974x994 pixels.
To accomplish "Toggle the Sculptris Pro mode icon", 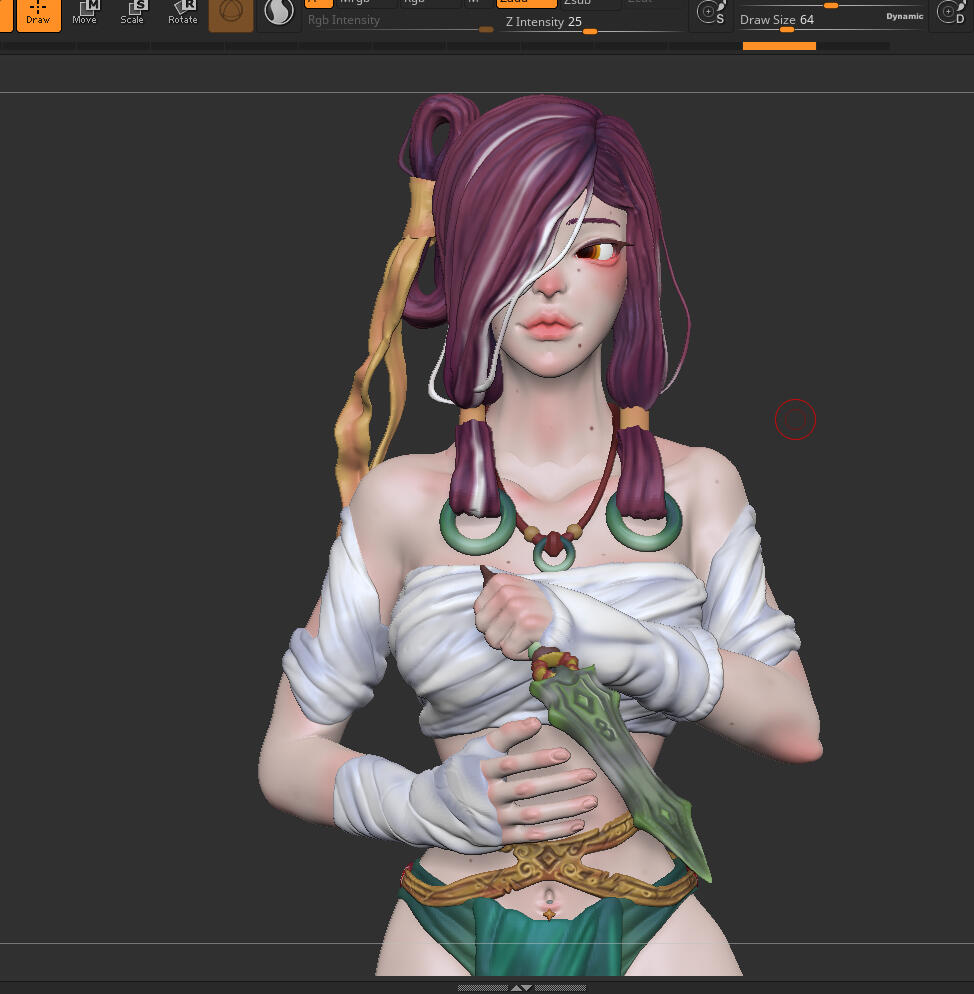I will point(278,14).
